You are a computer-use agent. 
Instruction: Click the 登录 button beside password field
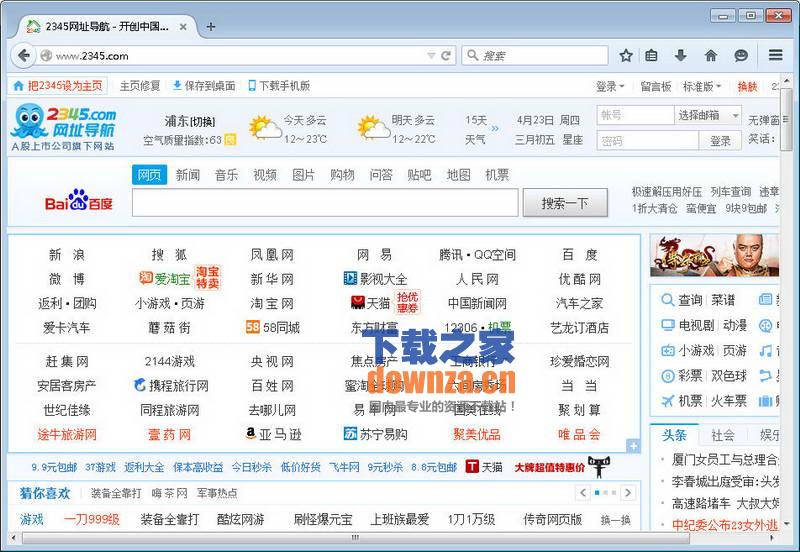coord(720,140)
